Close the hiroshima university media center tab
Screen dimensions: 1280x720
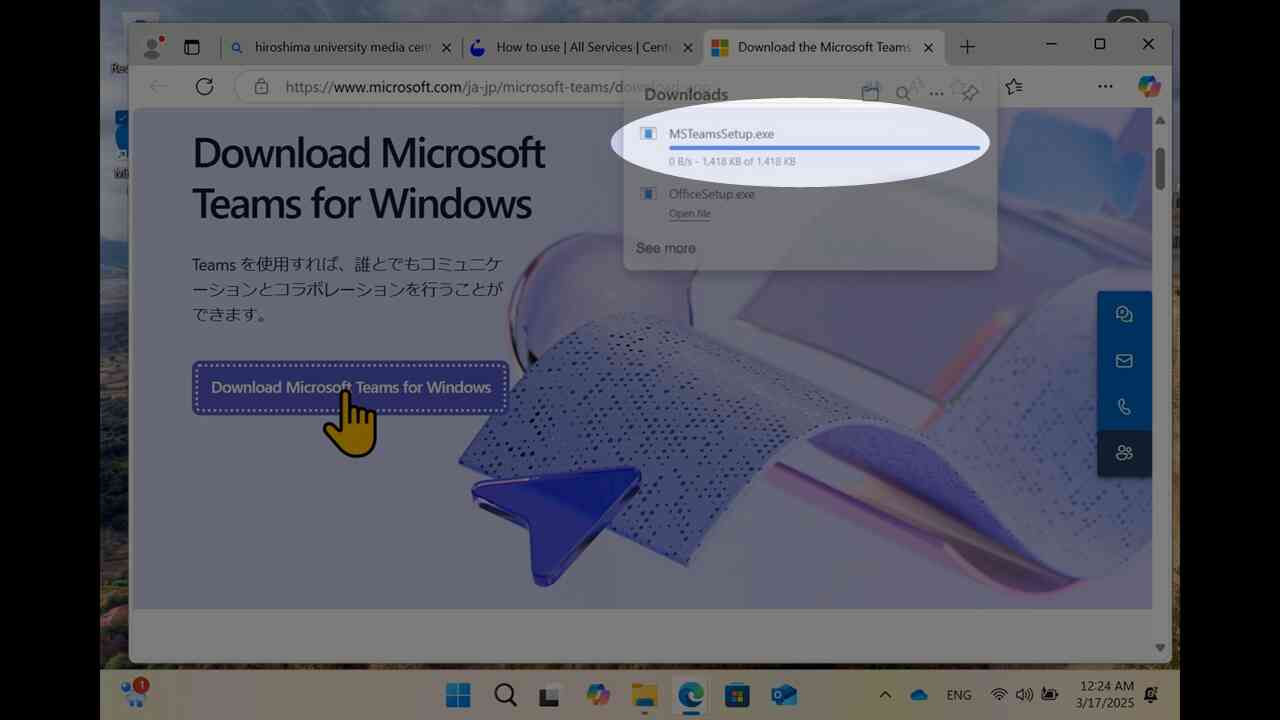tap(446, 47)
